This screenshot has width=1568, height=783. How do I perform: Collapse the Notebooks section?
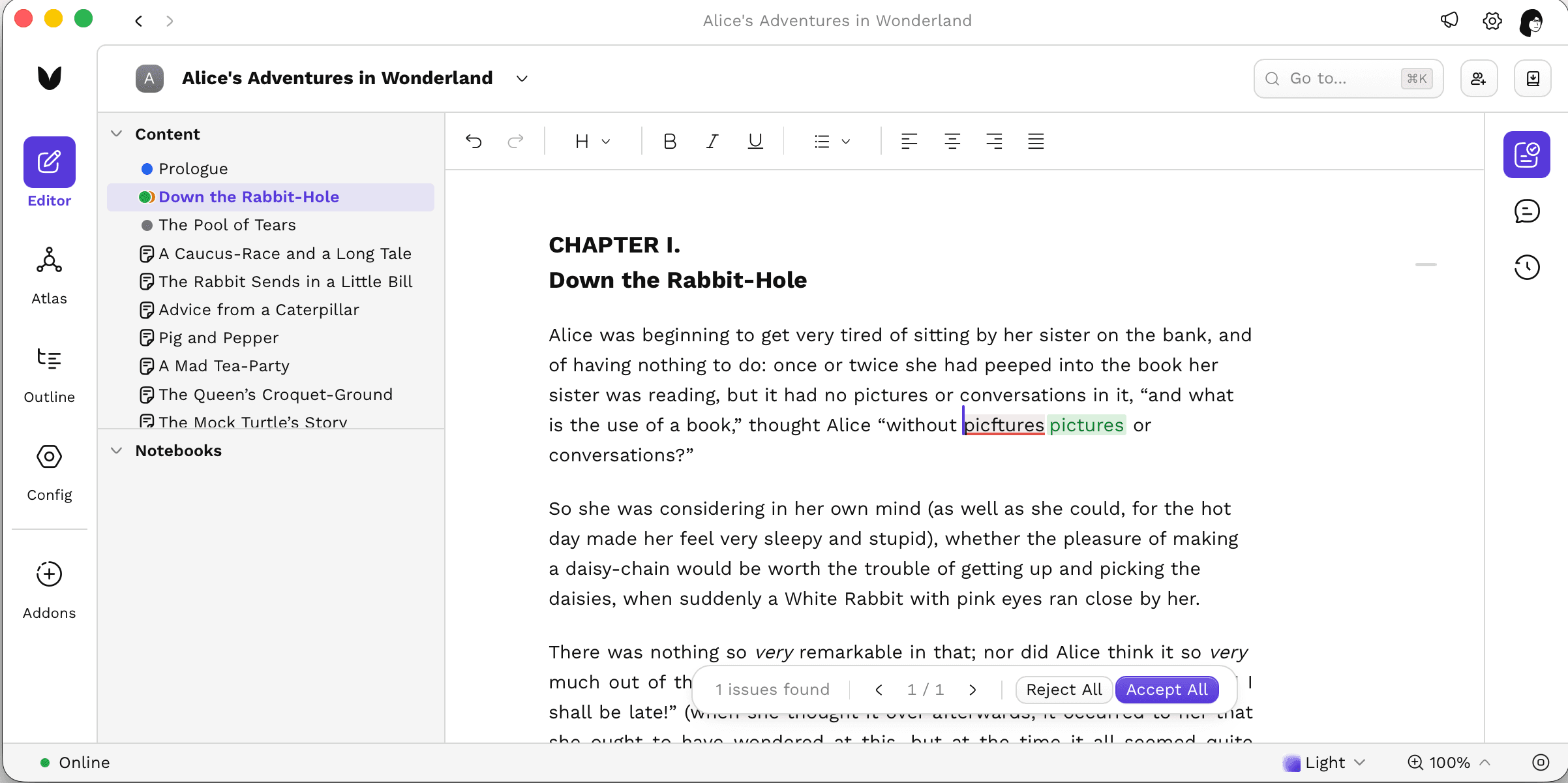coord(116,450)
